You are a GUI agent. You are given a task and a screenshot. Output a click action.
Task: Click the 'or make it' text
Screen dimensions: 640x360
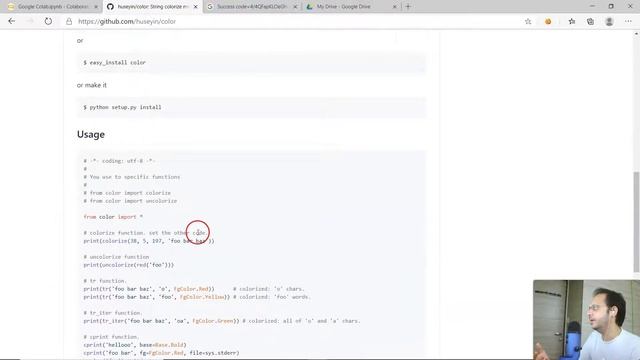point(91,85)
